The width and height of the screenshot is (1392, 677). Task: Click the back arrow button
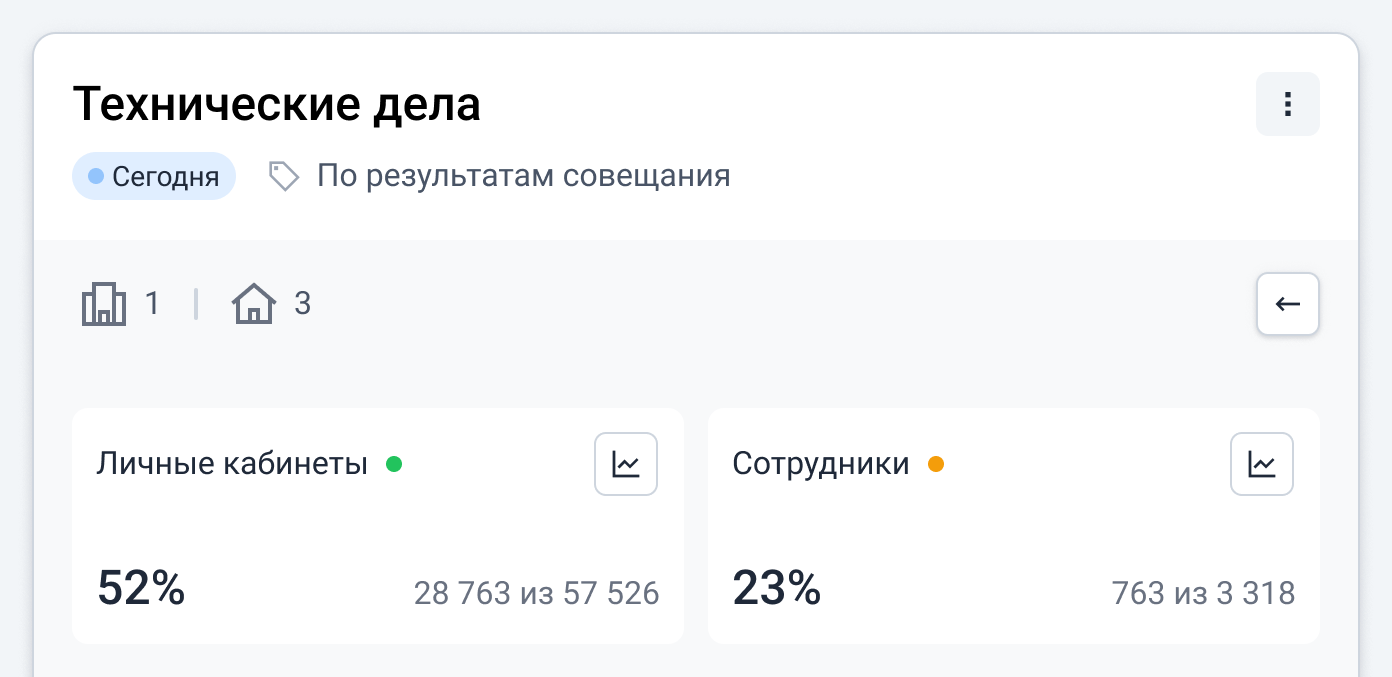coord(1288,304)
